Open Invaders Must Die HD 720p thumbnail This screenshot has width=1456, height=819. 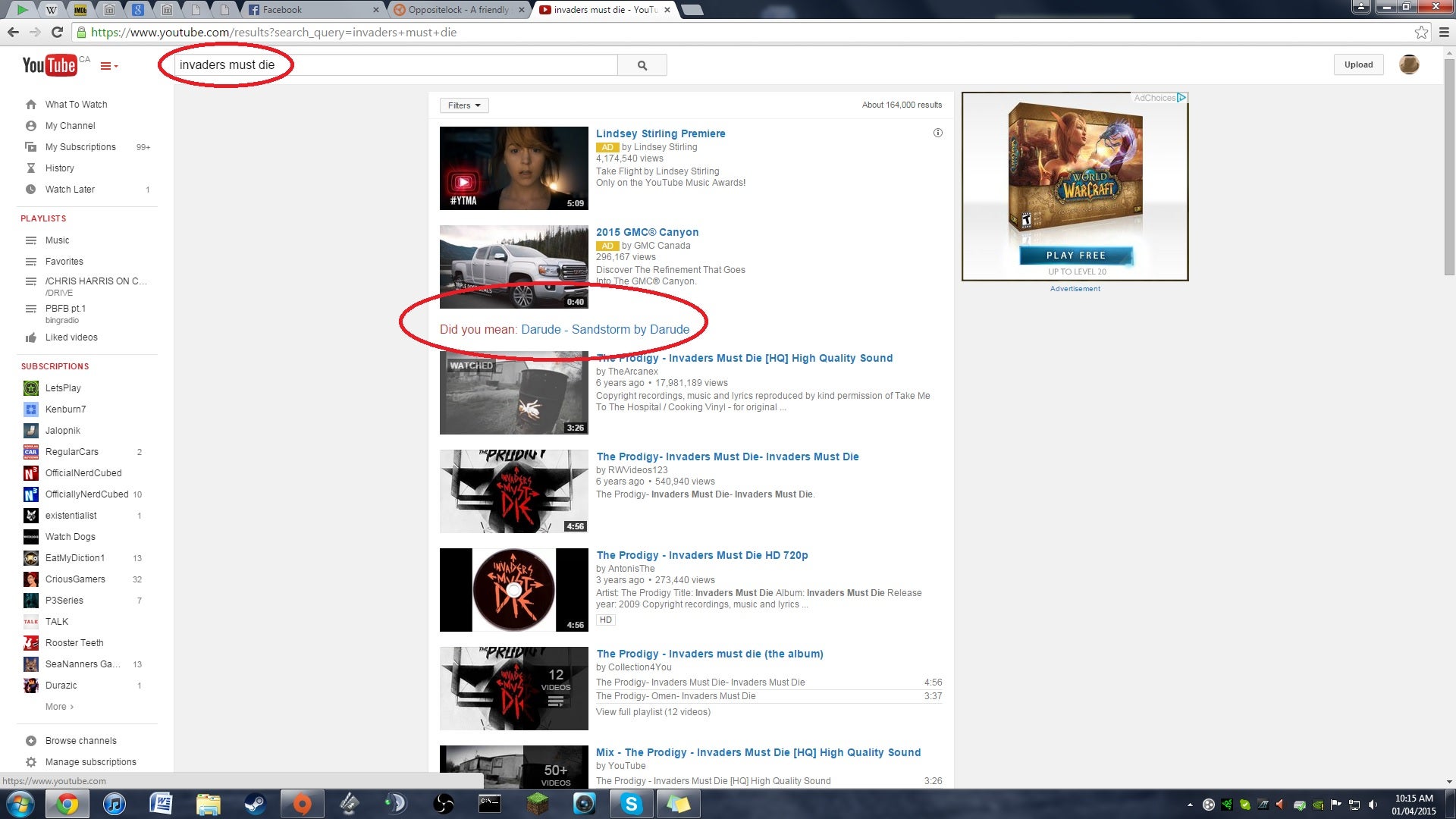point(513,590)
